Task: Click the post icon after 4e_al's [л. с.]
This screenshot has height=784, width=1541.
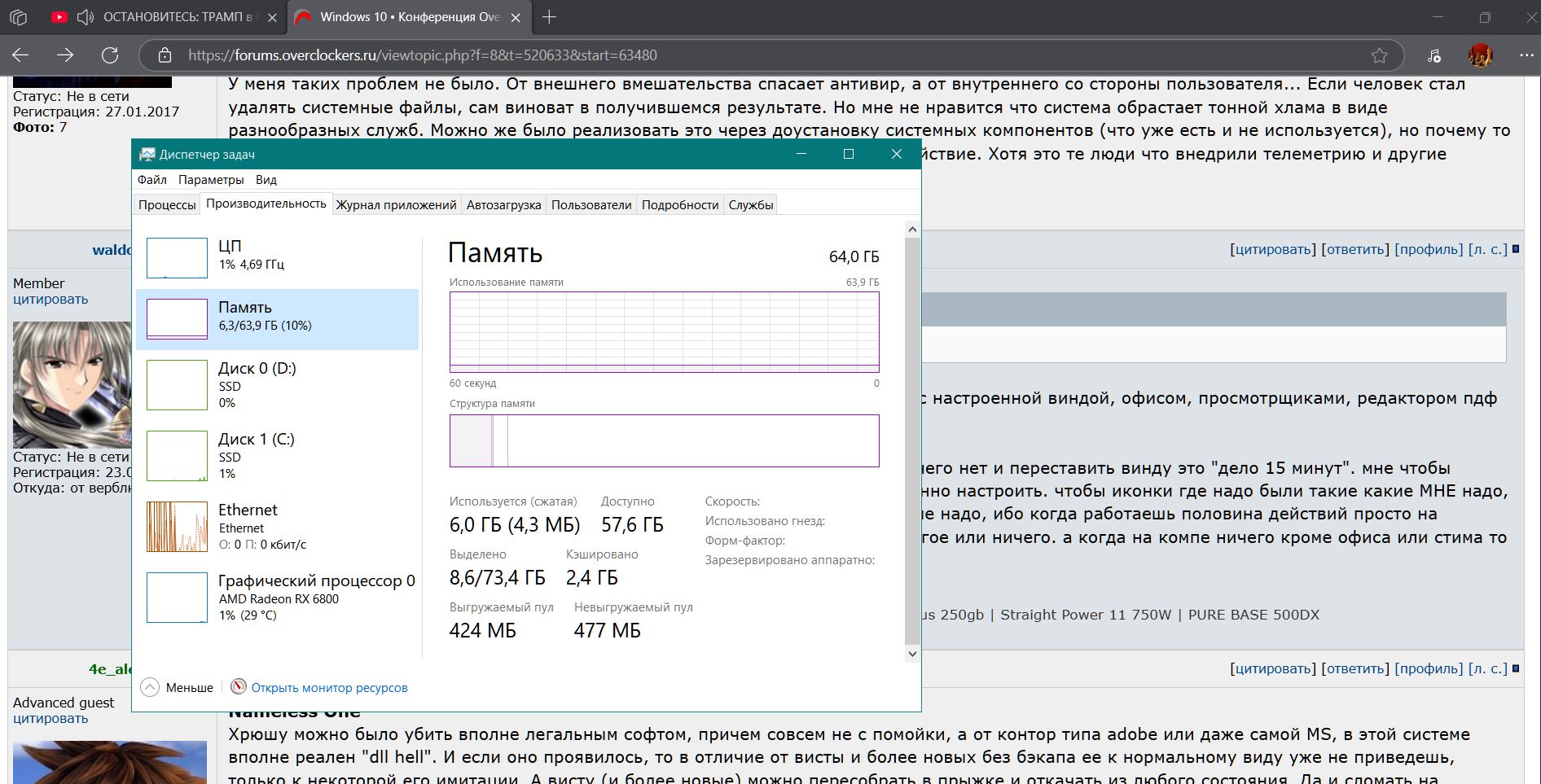Action: [1516, 668]
